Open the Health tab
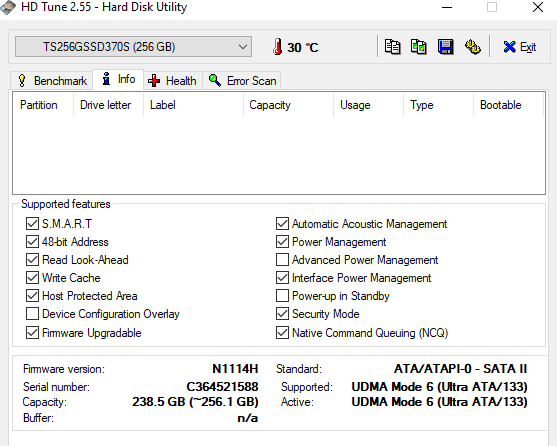 tap(173, 81)
